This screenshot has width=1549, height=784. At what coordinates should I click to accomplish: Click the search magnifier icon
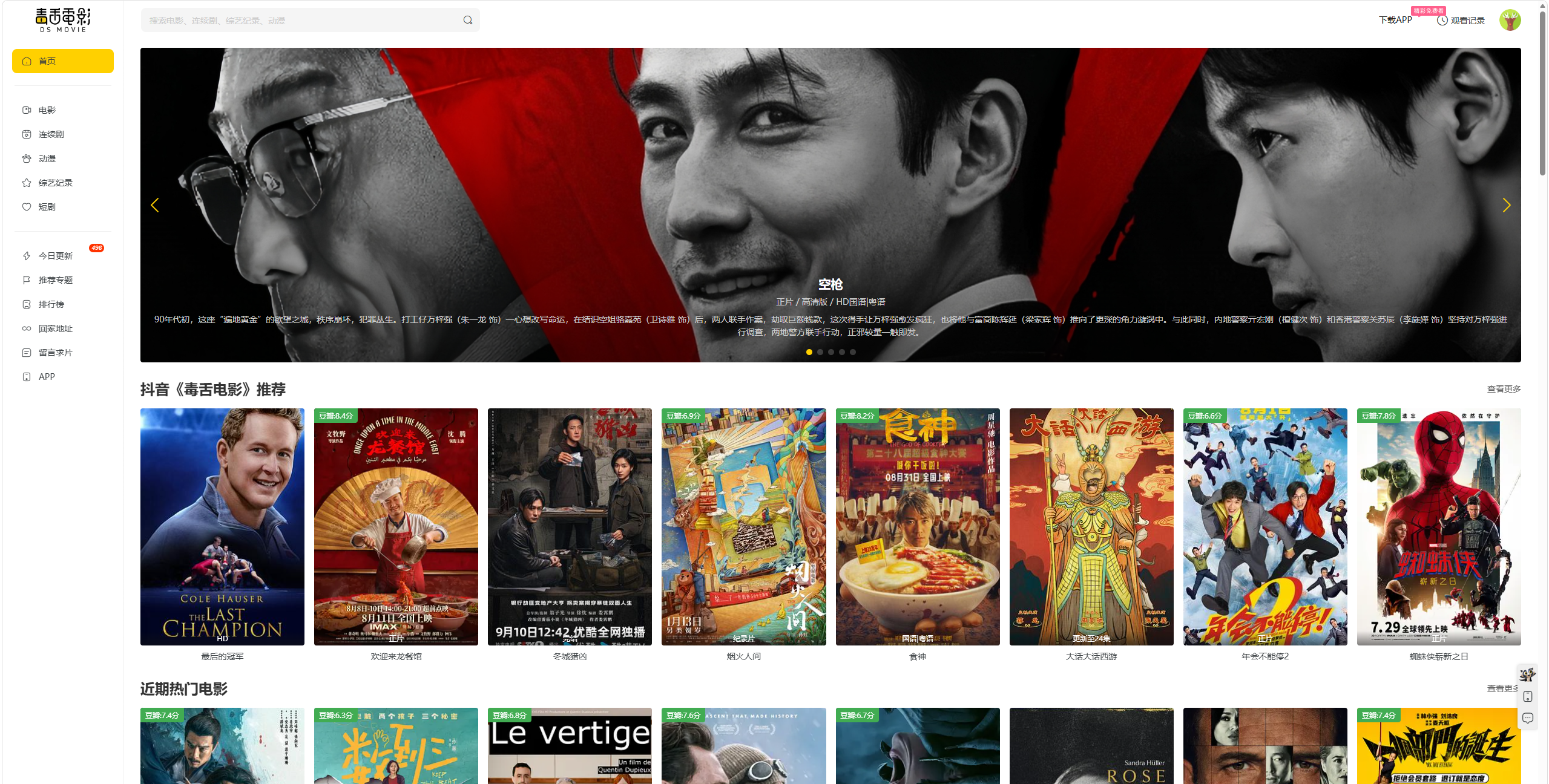pyautogui.click(x=467, y=20)
